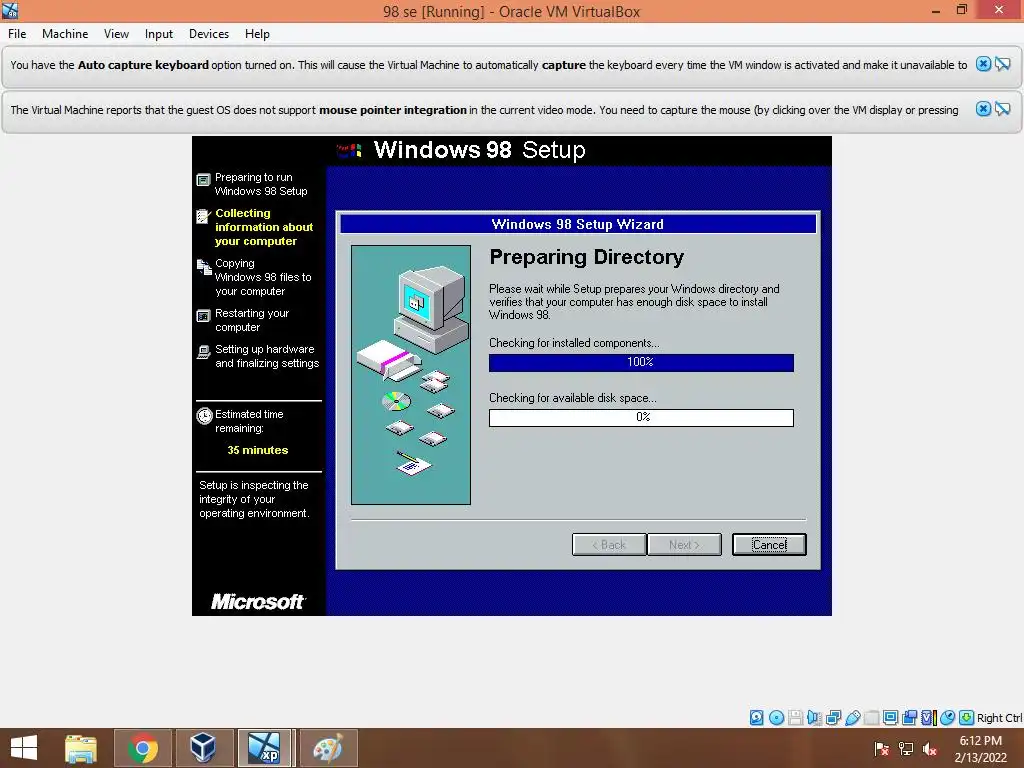Click the estimated time clock icon
The height and width of the screenshot is (768, 1024).
click(x=204, y=416)
